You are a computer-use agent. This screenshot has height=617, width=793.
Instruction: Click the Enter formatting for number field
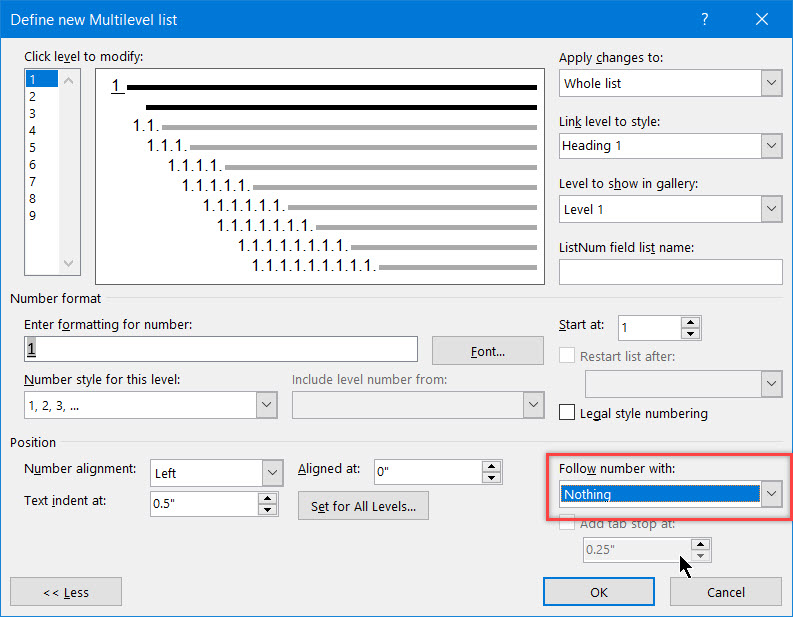[x=221, y=349]
